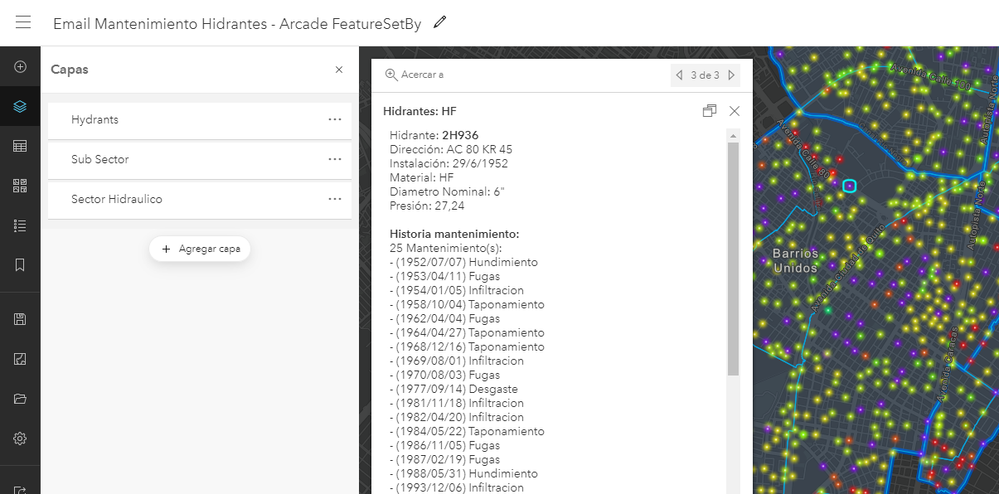Open options menu for Hydrants layer
999x494 pixels.
pos(335,120)
